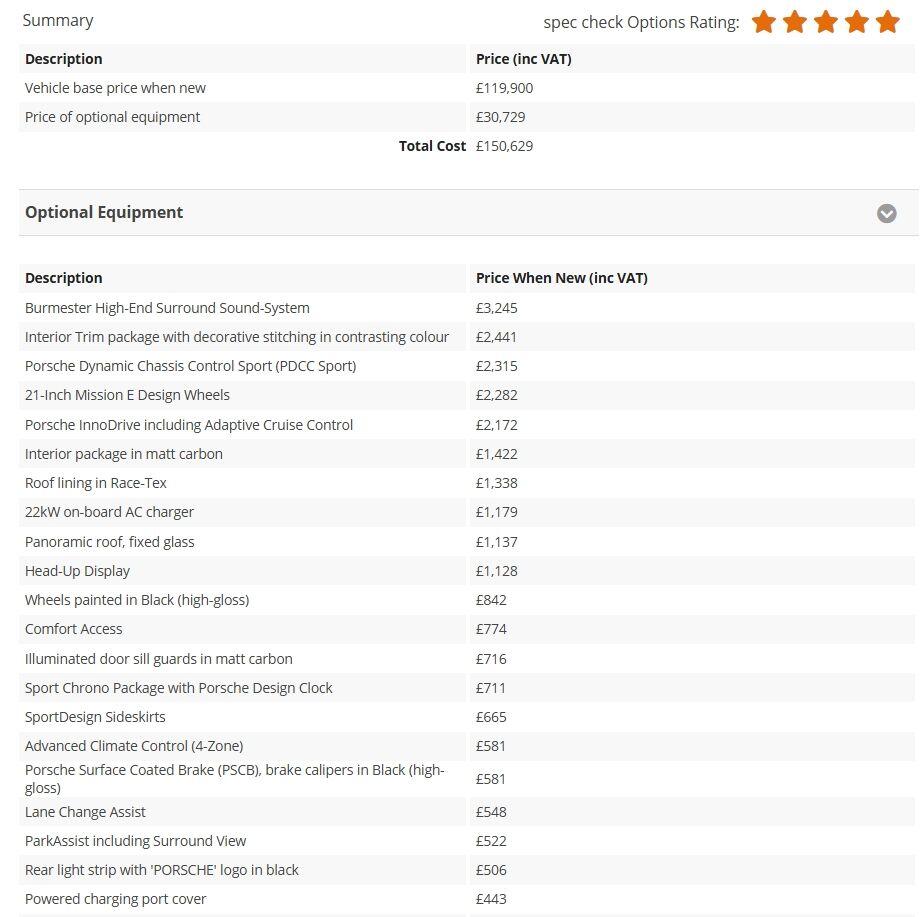Click the Head-Up Display option row

point(77,571)
